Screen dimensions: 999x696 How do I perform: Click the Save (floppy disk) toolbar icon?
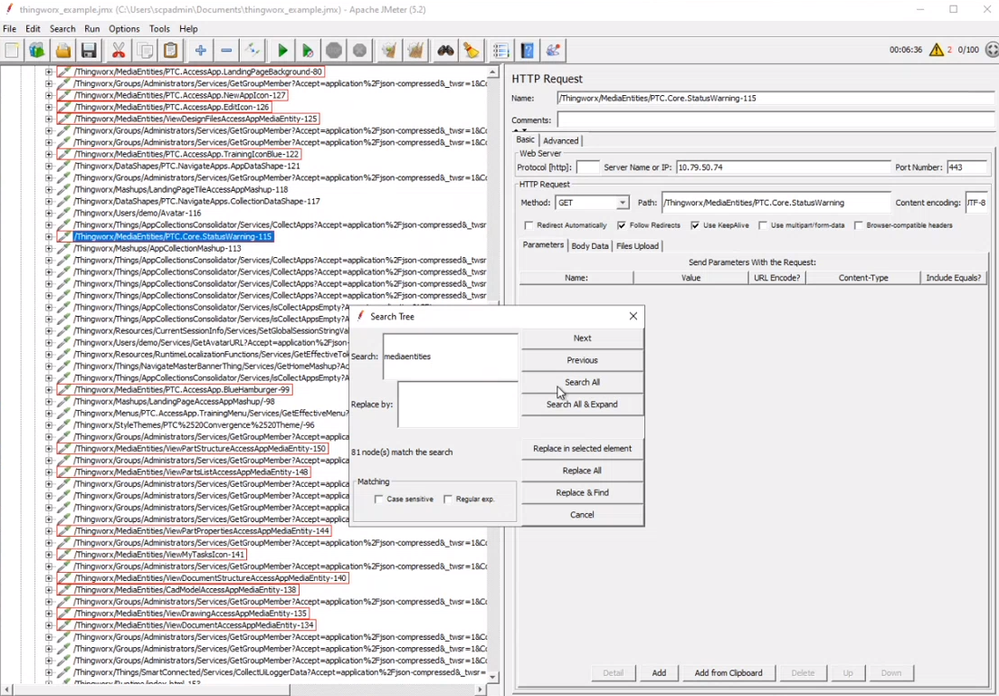pyautogui.click(x=89, y=50)
